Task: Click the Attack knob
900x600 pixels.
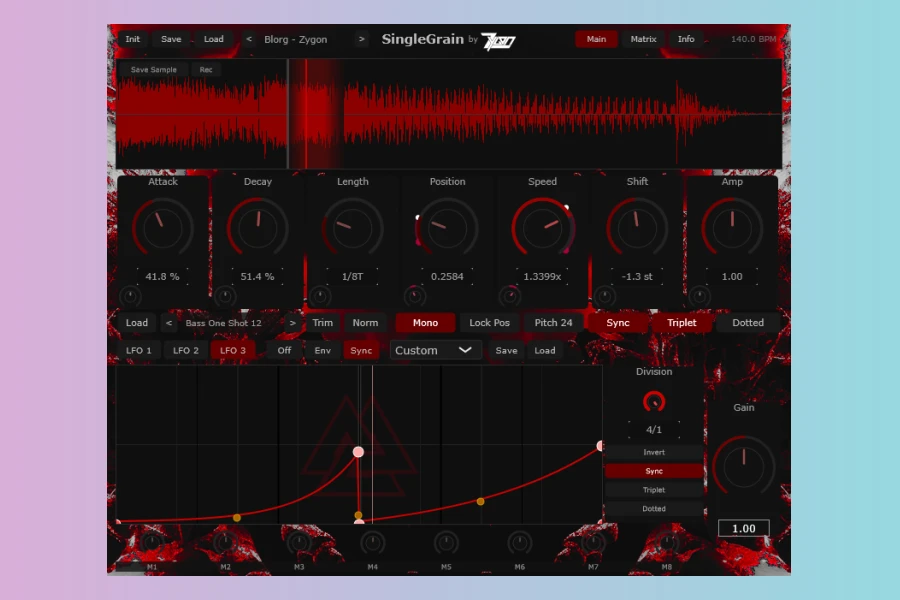Action: [162, 228]
